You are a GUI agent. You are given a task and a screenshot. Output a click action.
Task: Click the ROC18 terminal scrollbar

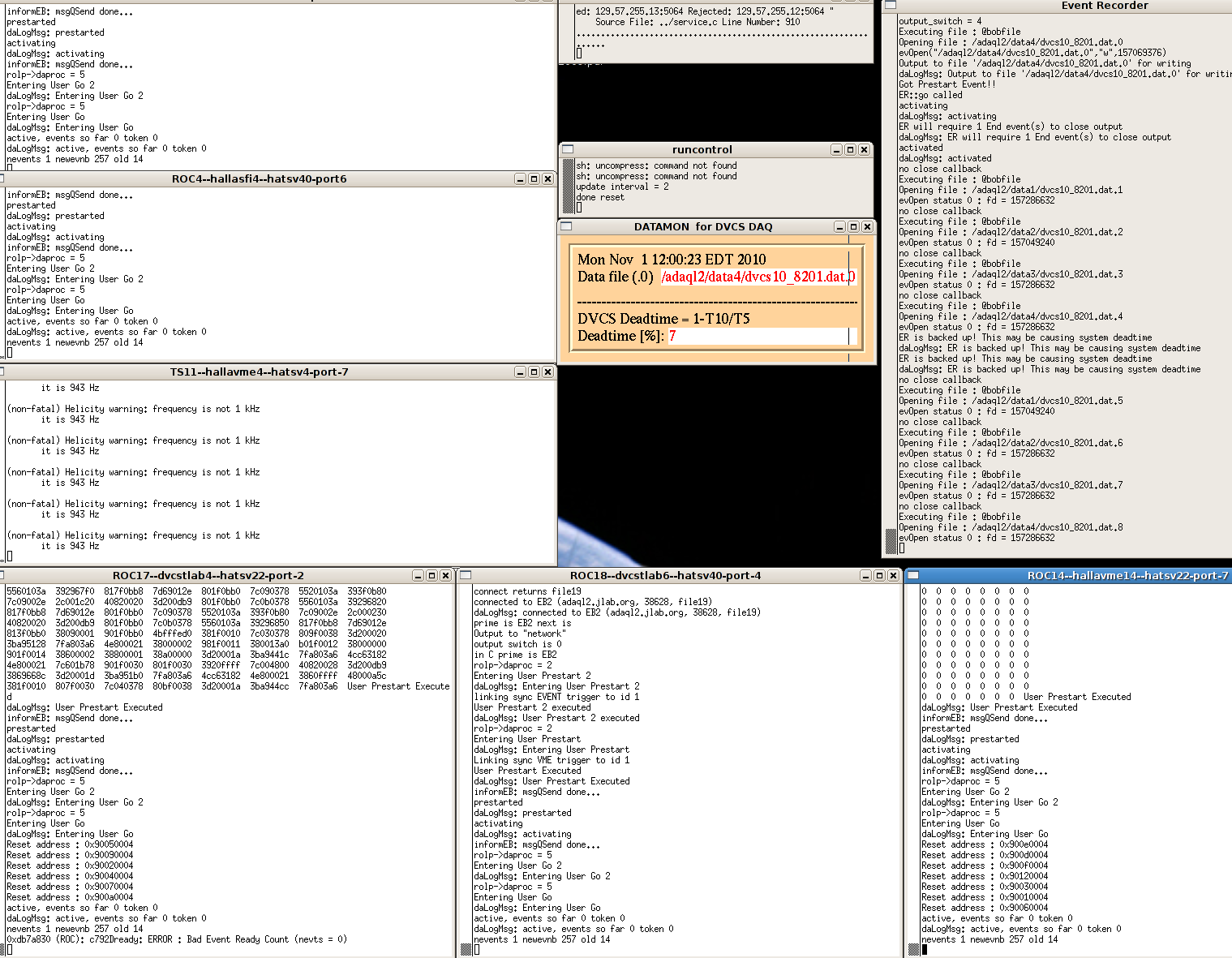[x=466, y=770]
